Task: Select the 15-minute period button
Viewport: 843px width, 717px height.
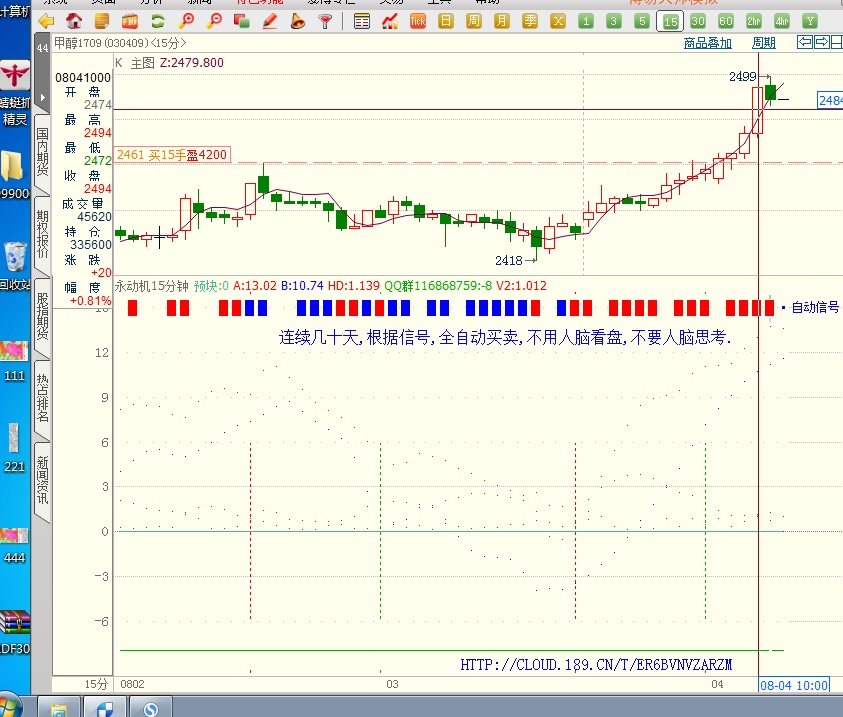Action: point(670,21)
